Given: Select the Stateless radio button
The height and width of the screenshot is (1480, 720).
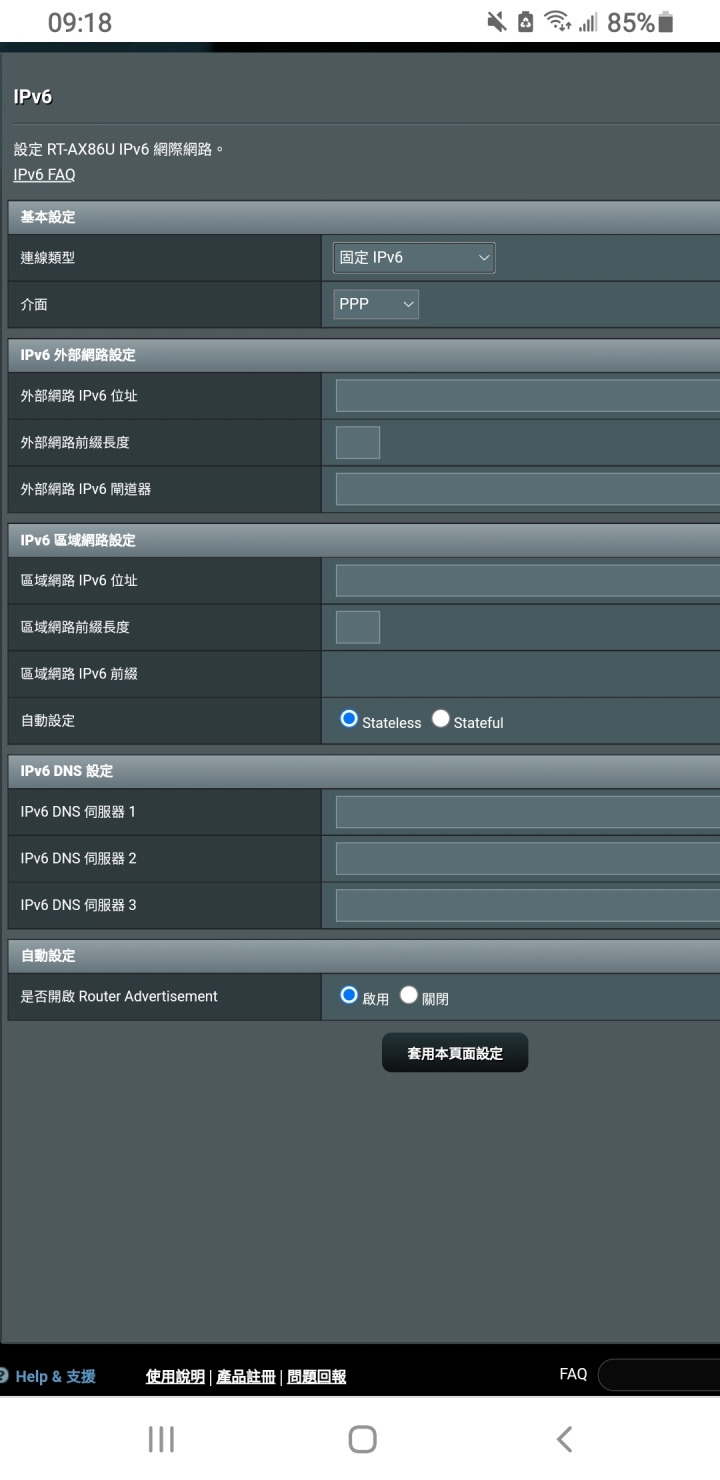Looking at the screenshot, I should (x=349, y=719).
